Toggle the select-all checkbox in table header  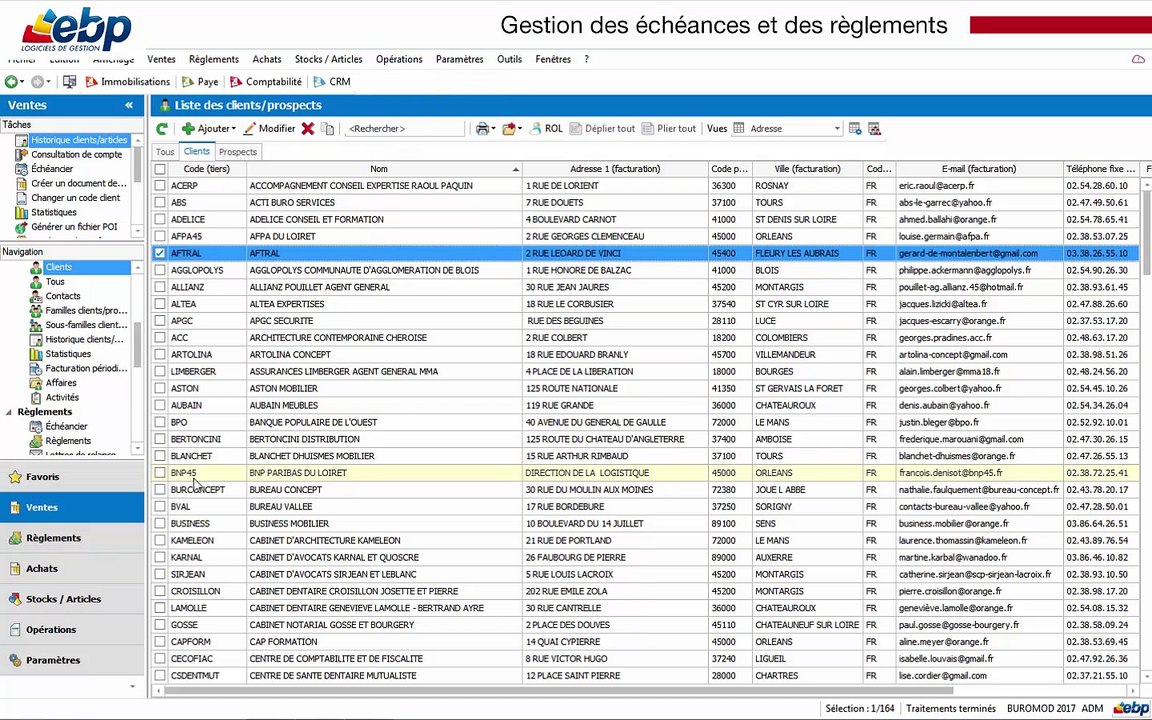[160, 169]
